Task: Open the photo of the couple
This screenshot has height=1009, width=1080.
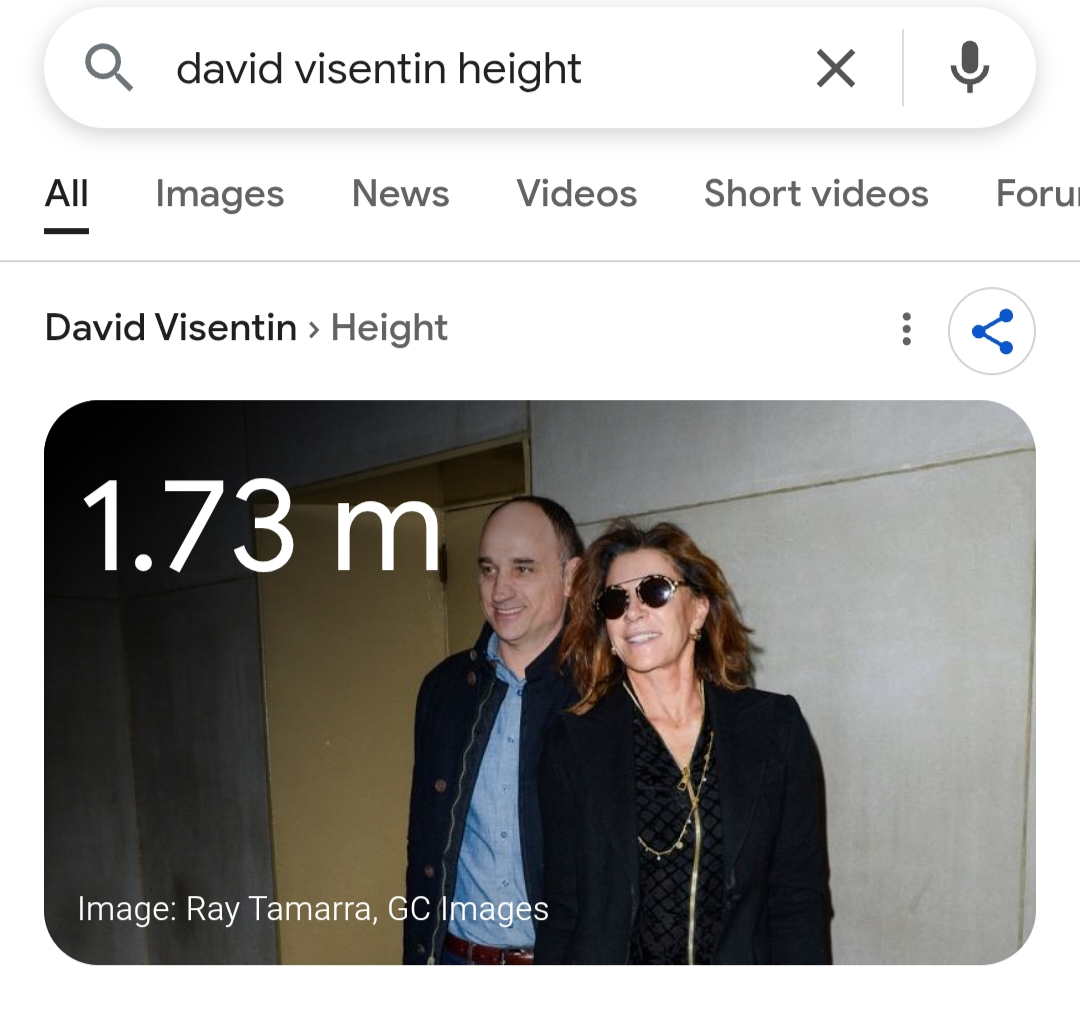Action: tap(540, 682)
